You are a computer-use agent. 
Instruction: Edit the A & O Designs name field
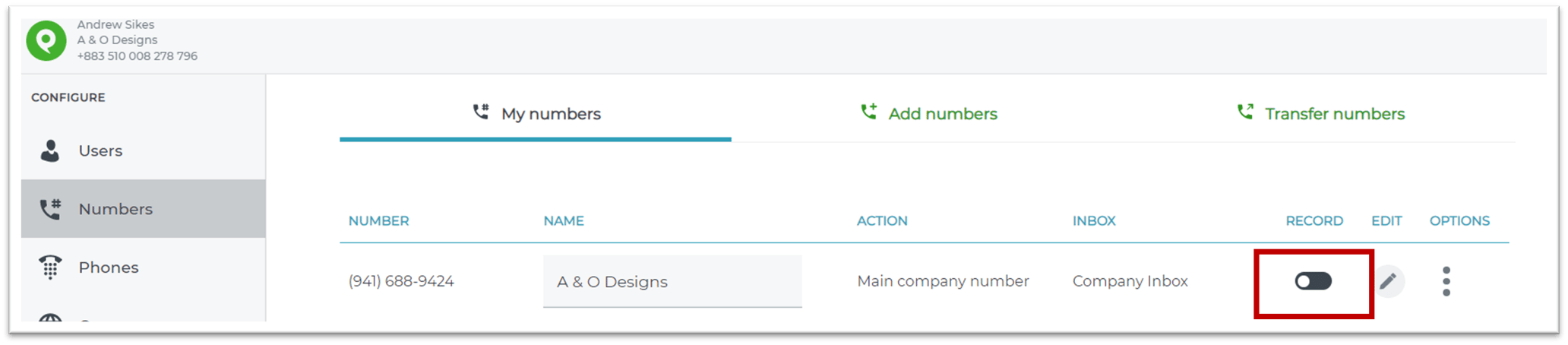coord(672,281)
